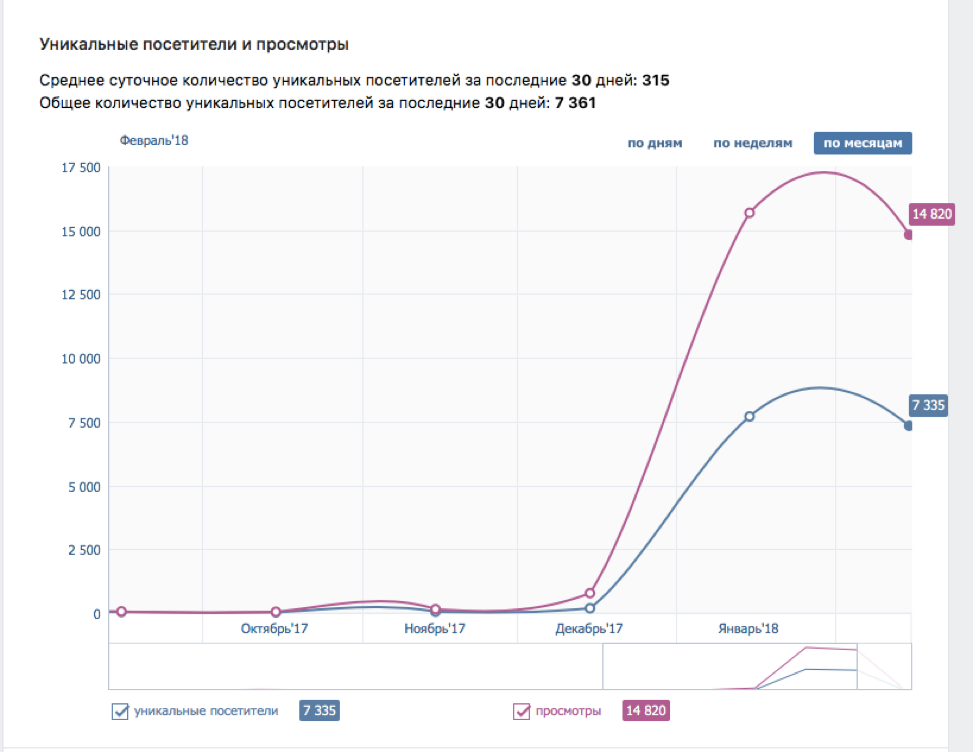This screenshot has height=752, width=973.
Task: Click the selected window in the range navigator
Action: point(757,666)
